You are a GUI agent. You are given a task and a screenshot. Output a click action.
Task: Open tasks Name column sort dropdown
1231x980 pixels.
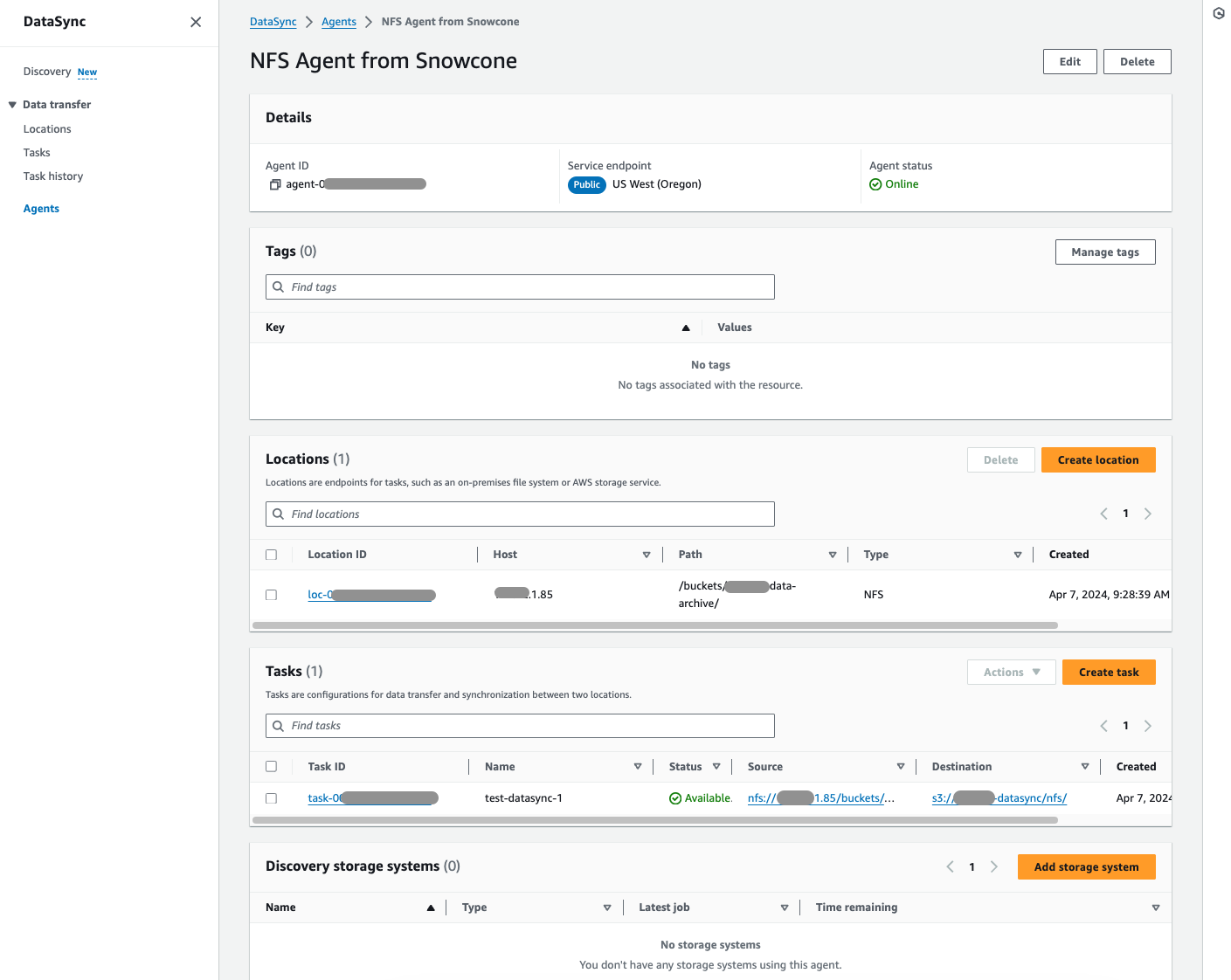(638, 767)
